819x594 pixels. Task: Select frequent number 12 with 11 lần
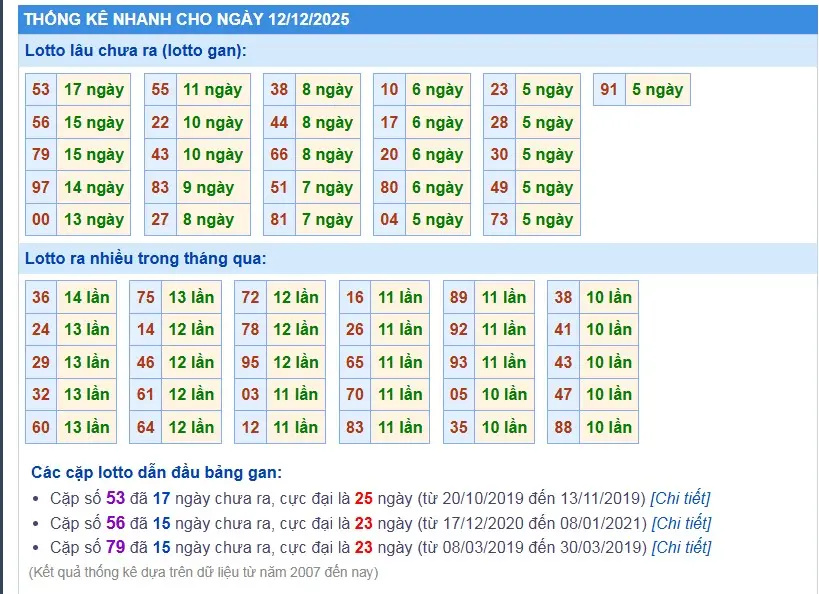point(281,427)
